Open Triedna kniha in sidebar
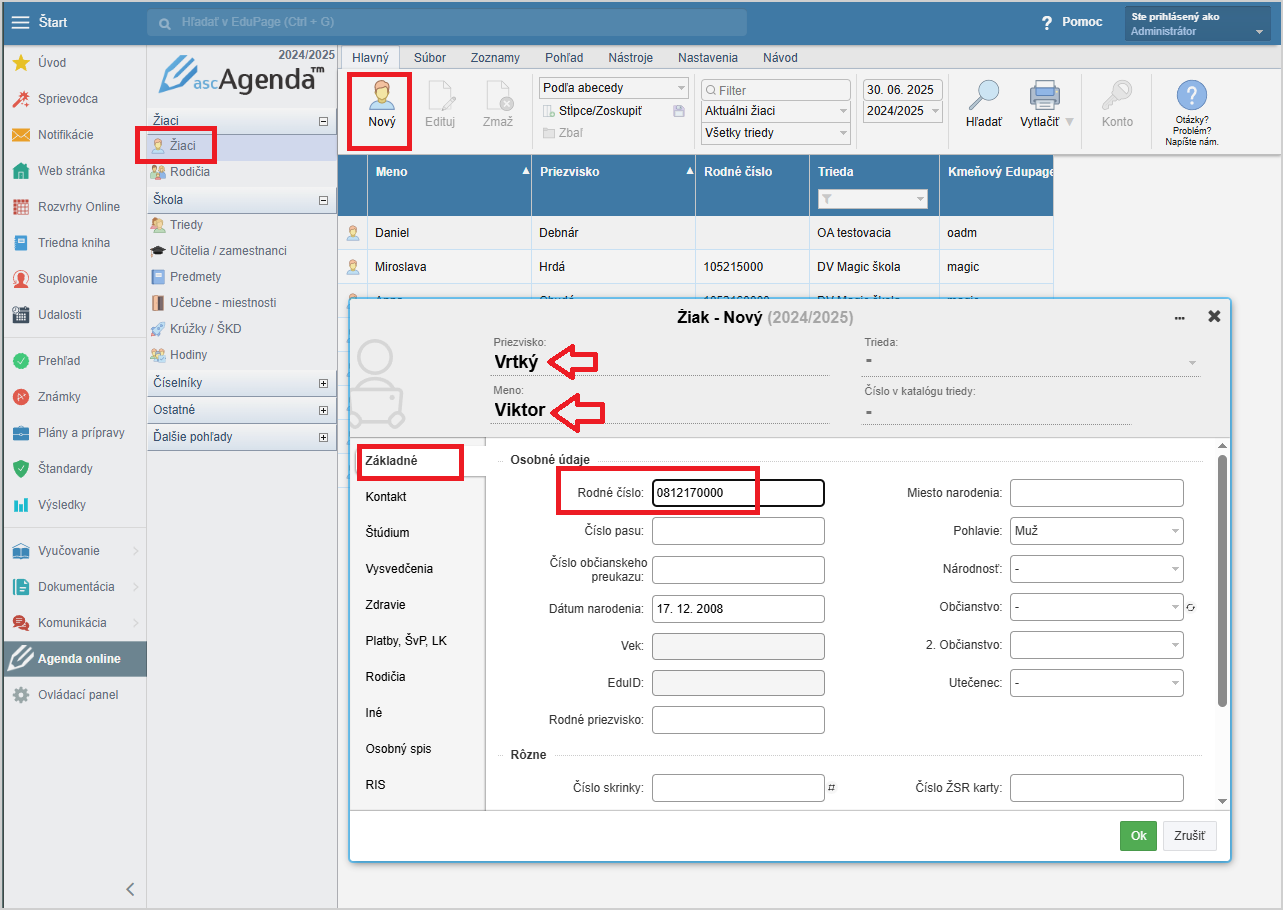Viewport: 1283px width, 910px height. [x=73, y=243]
